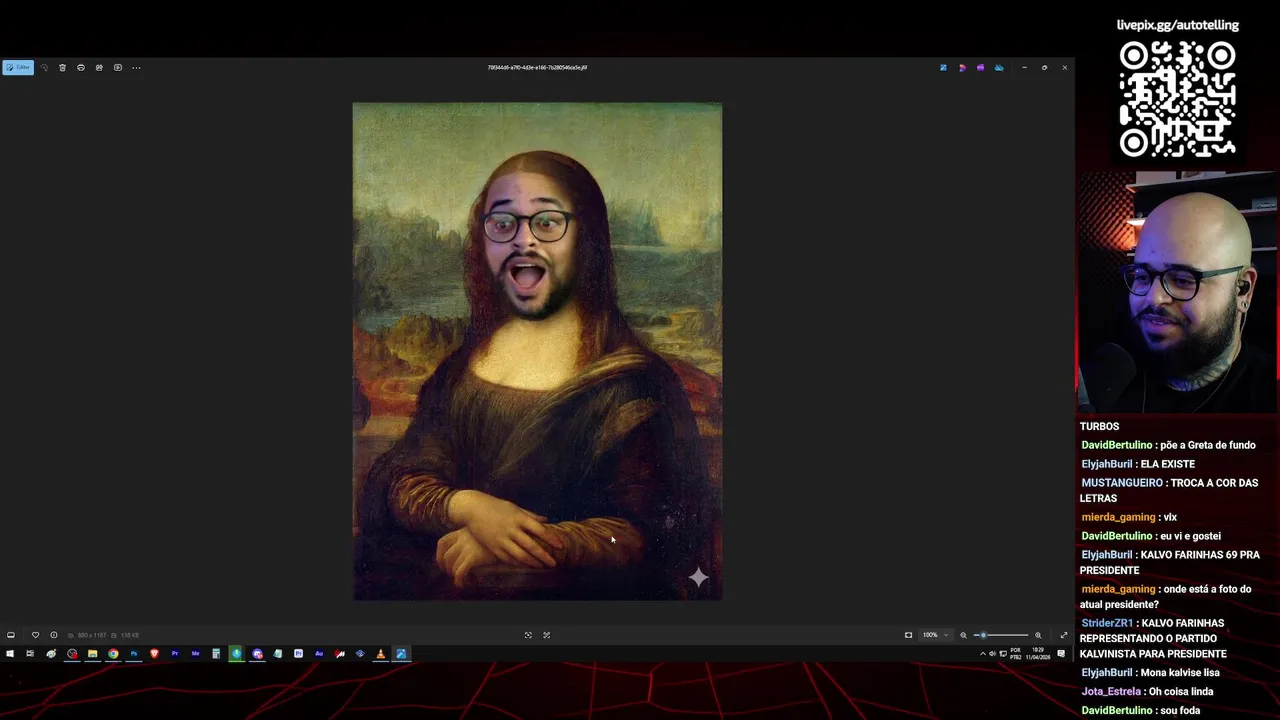Delete the image with the trash icon
Screen dimensions: 1280x720
[x=62, y=68]
